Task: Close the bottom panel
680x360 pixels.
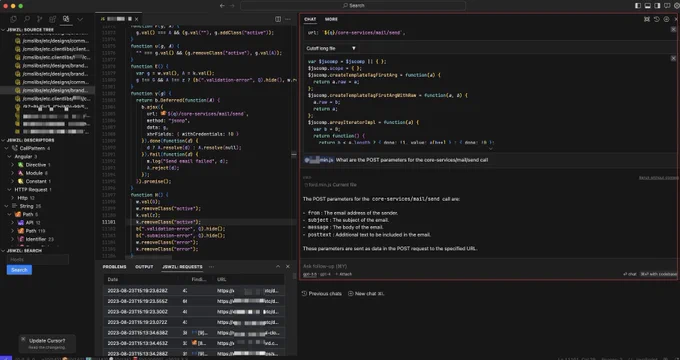Action: (288, 266)
